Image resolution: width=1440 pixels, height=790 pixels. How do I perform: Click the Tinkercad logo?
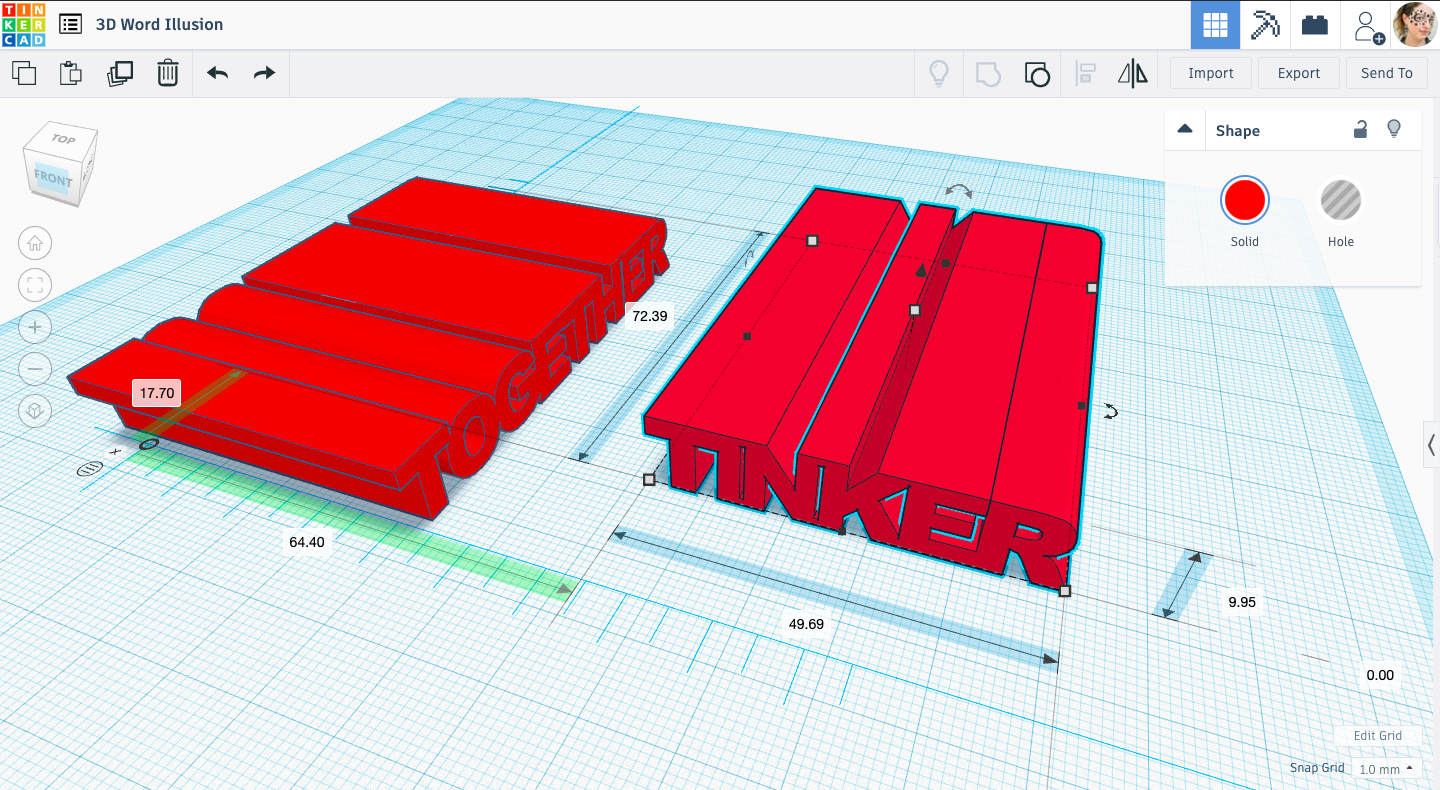[x=24, y=24]
